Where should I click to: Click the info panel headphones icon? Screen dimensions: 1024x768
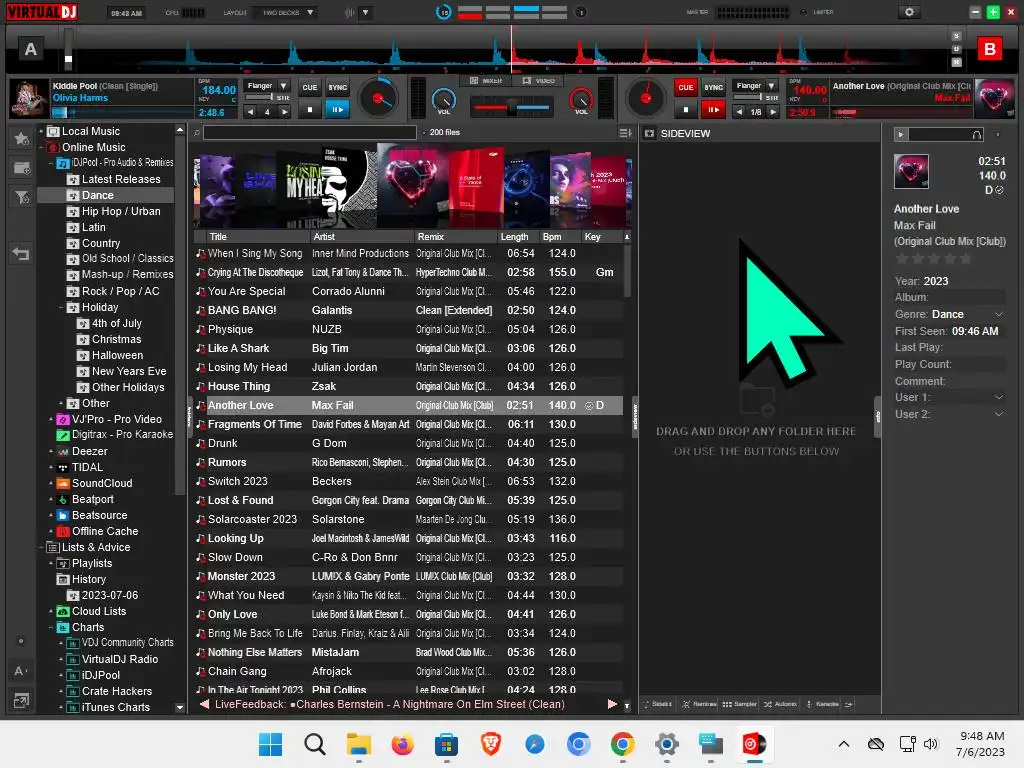coord(976,135)
